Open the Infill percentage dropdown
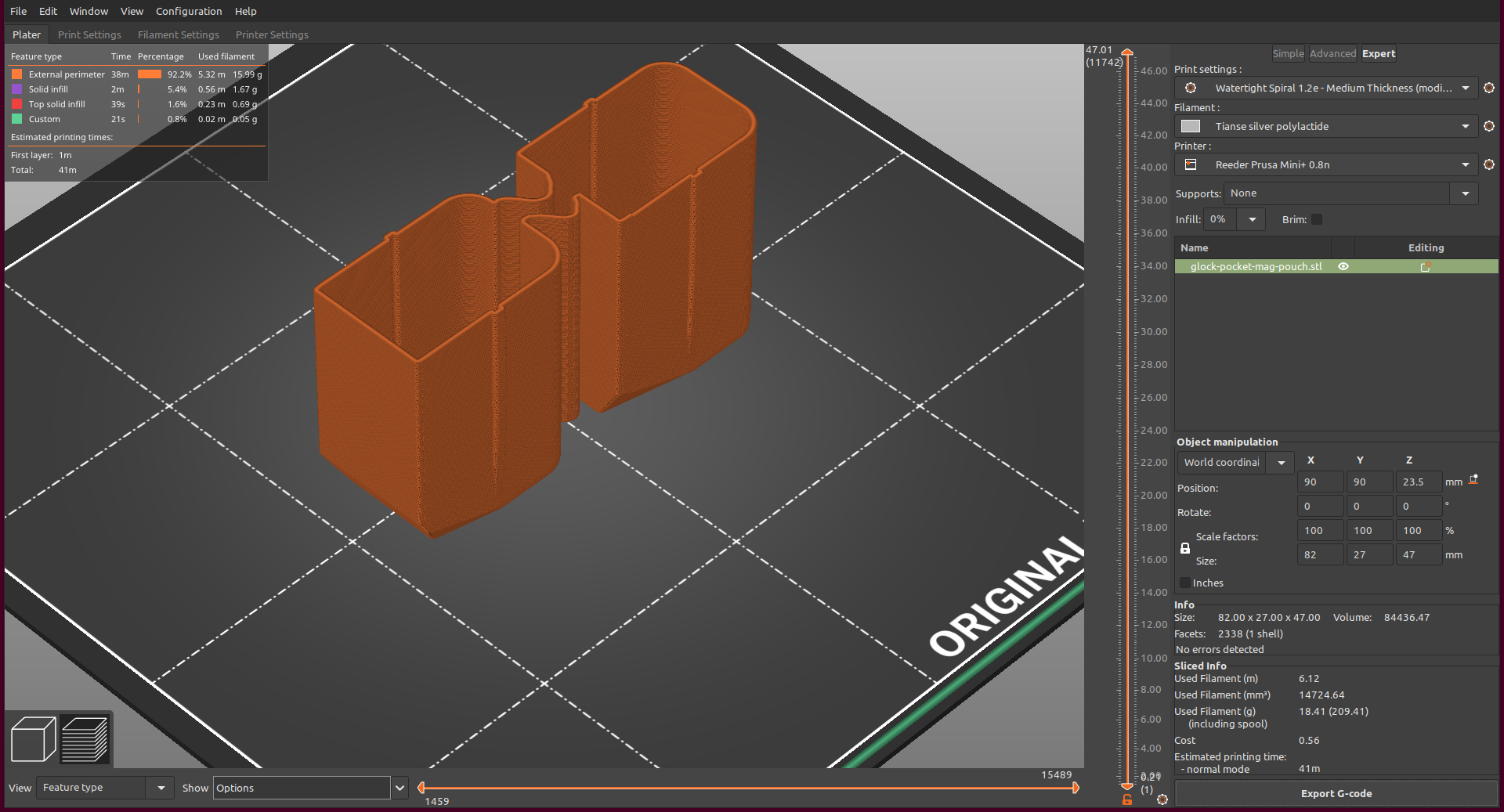The width and height of the screenshot is (1504, 812). [x=1252, y=220]
